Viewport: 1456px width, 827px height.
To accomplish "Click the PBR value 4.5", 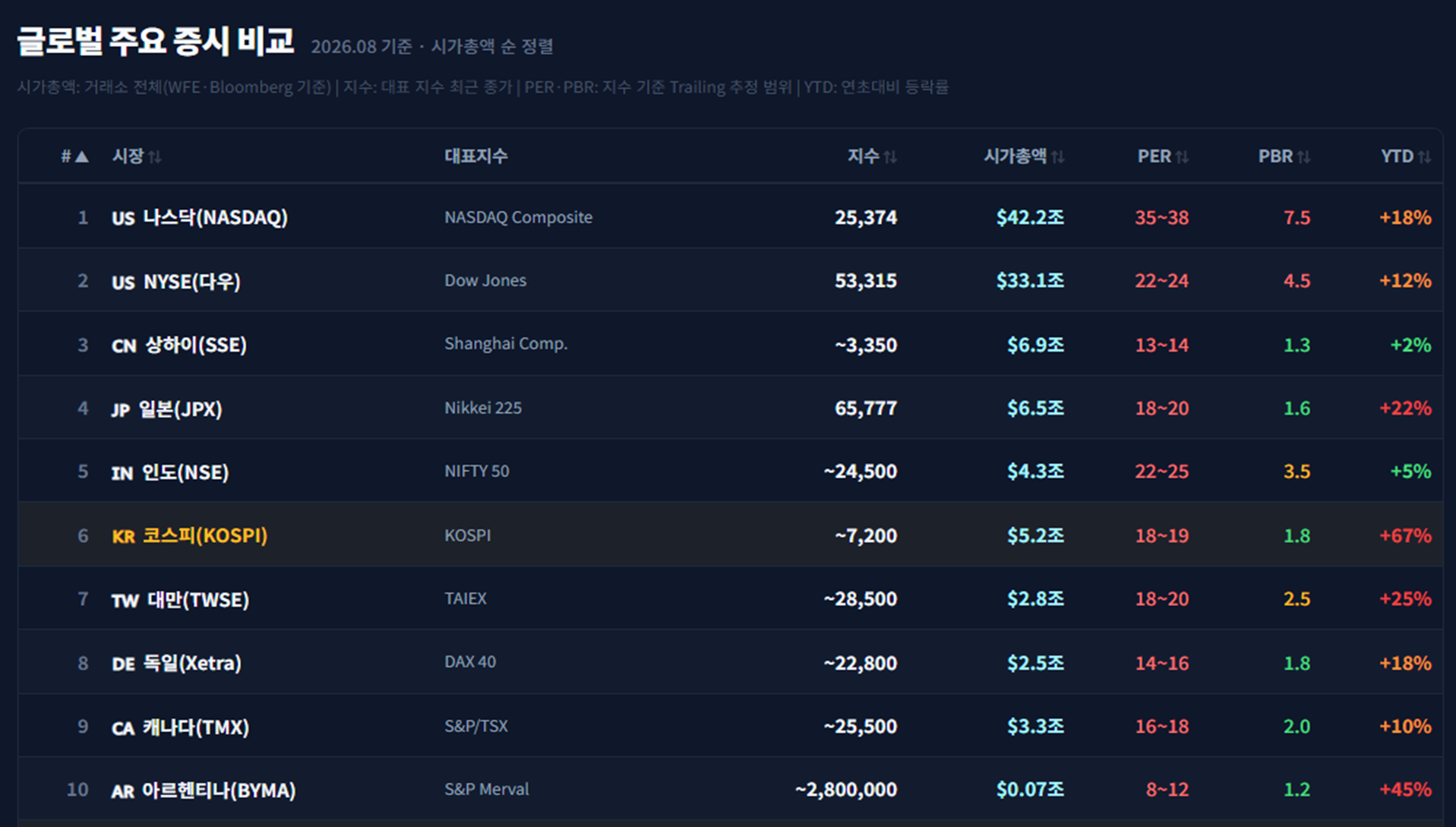I will [x=1297, y=281].
